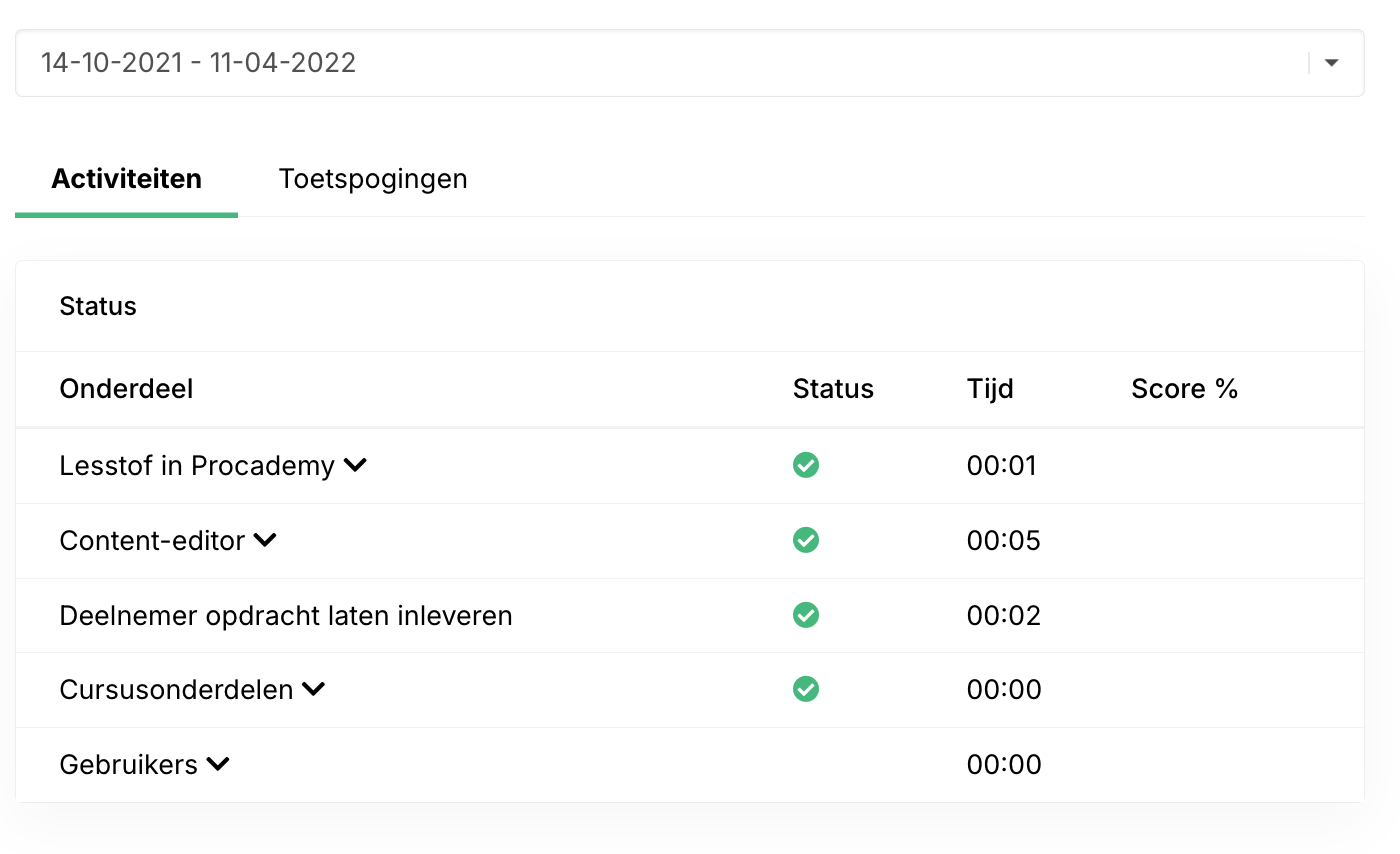Click the green check icon for Lesstof in Procademy
The image size is (1400, 854).
tap(806, 466)
